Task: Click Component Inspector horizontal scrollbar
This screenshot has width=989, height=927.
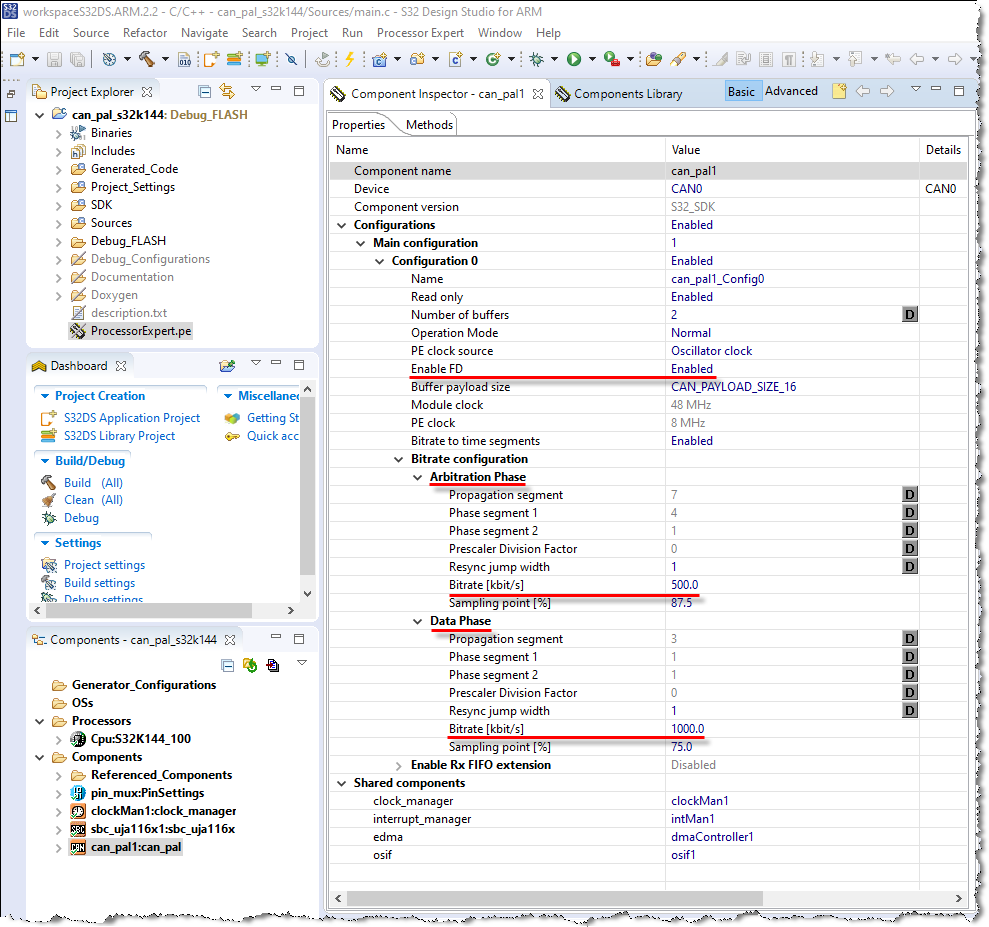Action: 554,898
